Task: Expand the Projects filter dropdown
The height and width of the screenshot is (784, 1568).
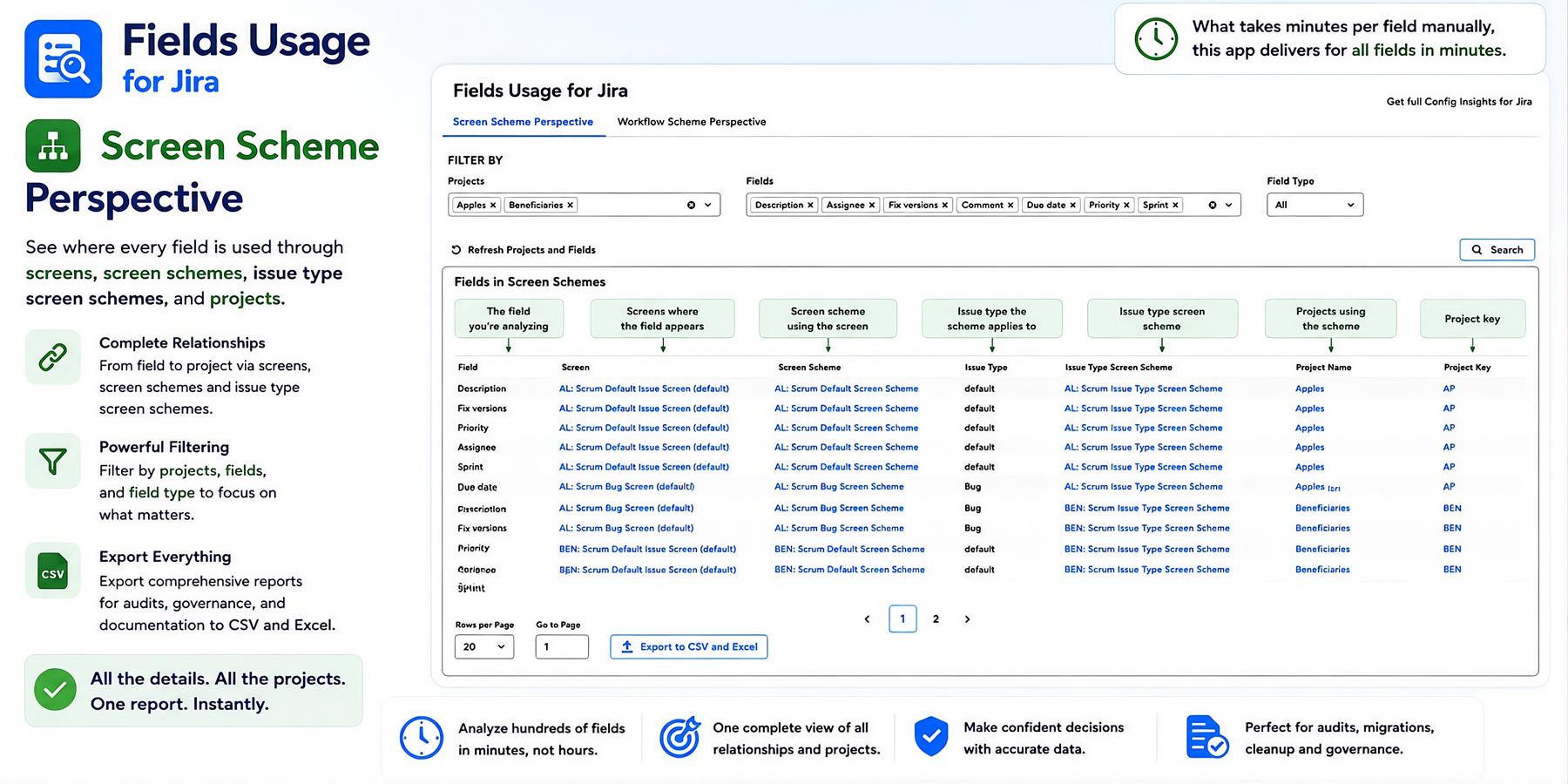Action: pos(708,206)
